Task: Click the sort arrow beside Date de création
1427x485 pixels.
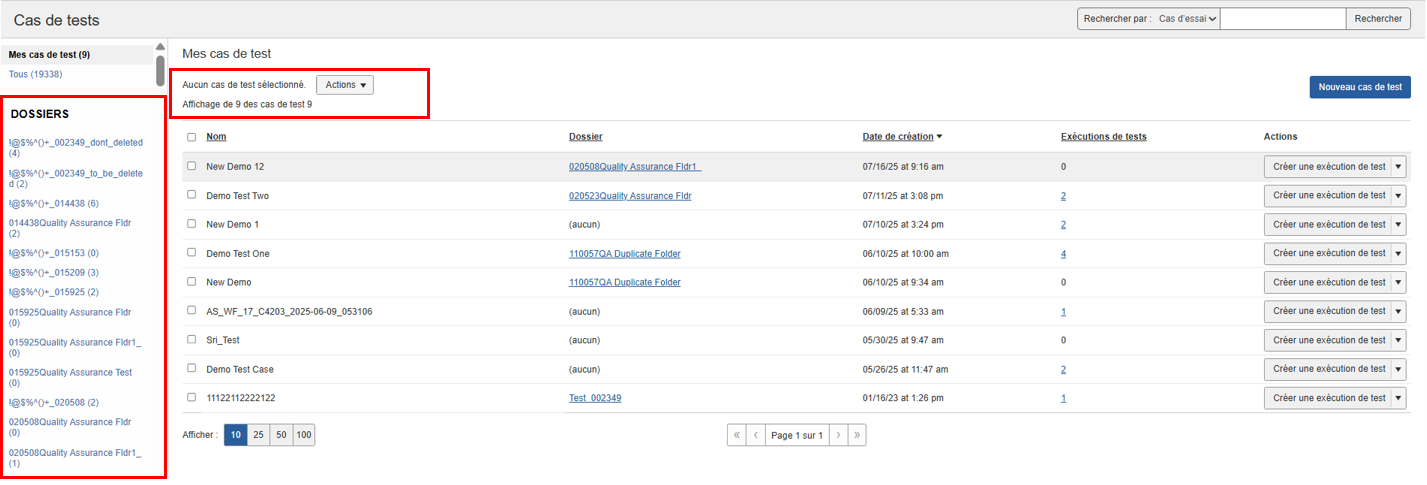Action: (939, 137)
